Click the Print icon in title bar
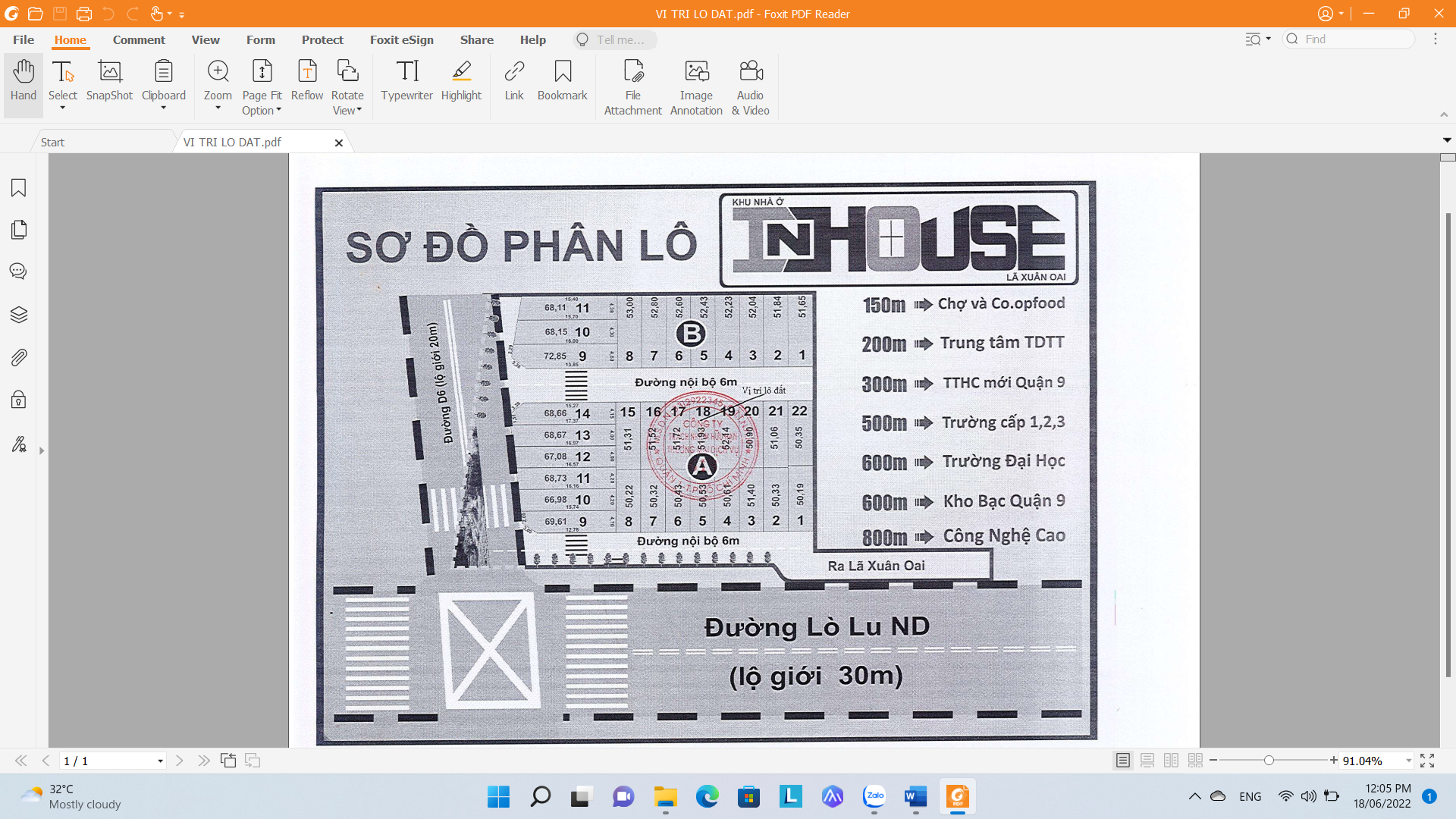The height and width of the screenshot is (819, 1456). (x=84, y=14)
